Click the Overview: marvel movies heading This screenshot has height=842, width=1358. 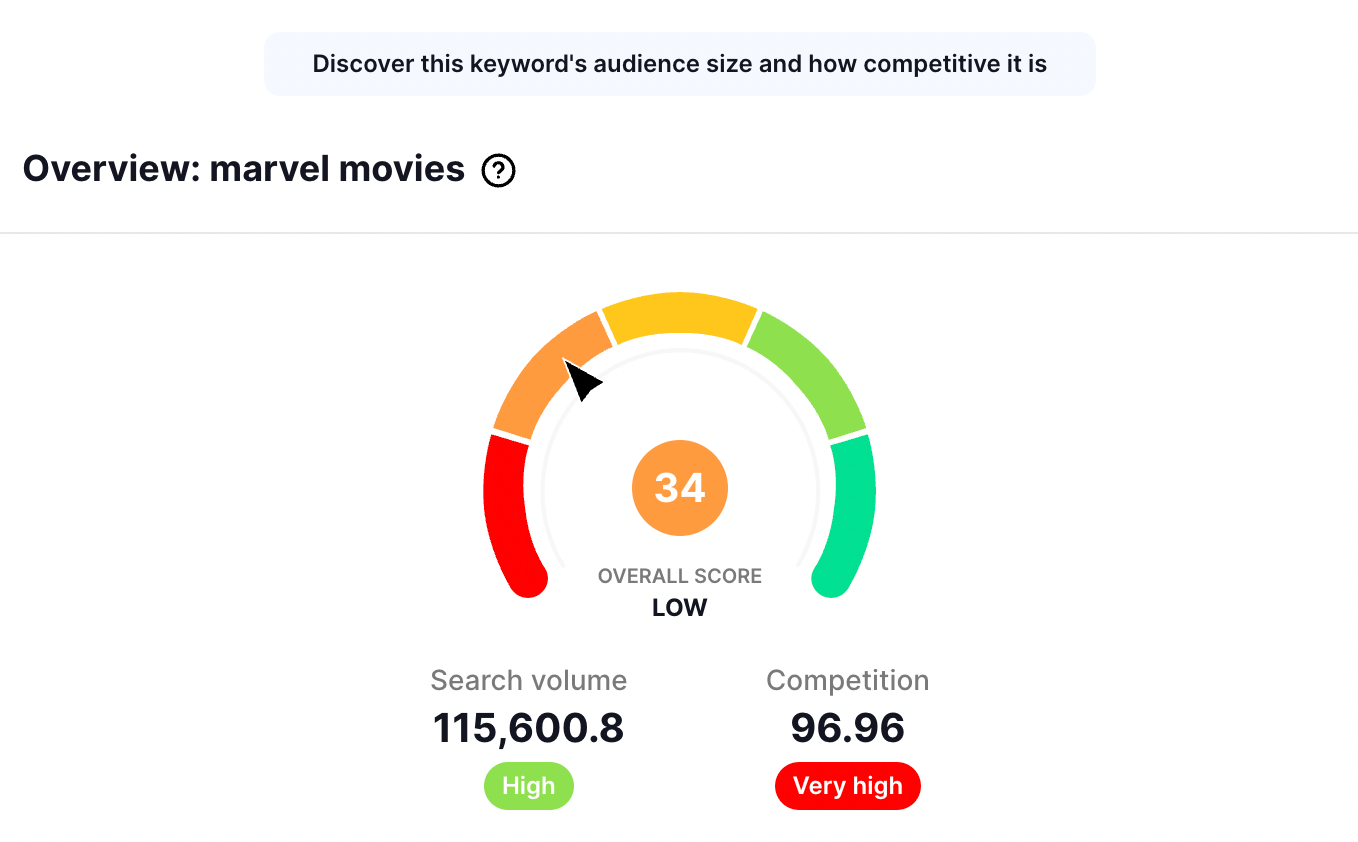[244, 169]
